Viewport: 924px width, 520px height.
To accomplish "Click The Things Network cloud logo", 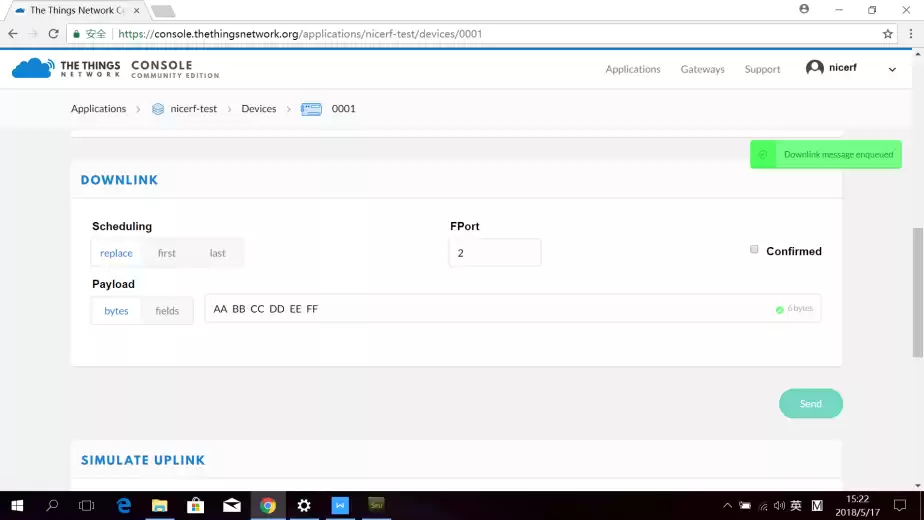I will [33, 68].
